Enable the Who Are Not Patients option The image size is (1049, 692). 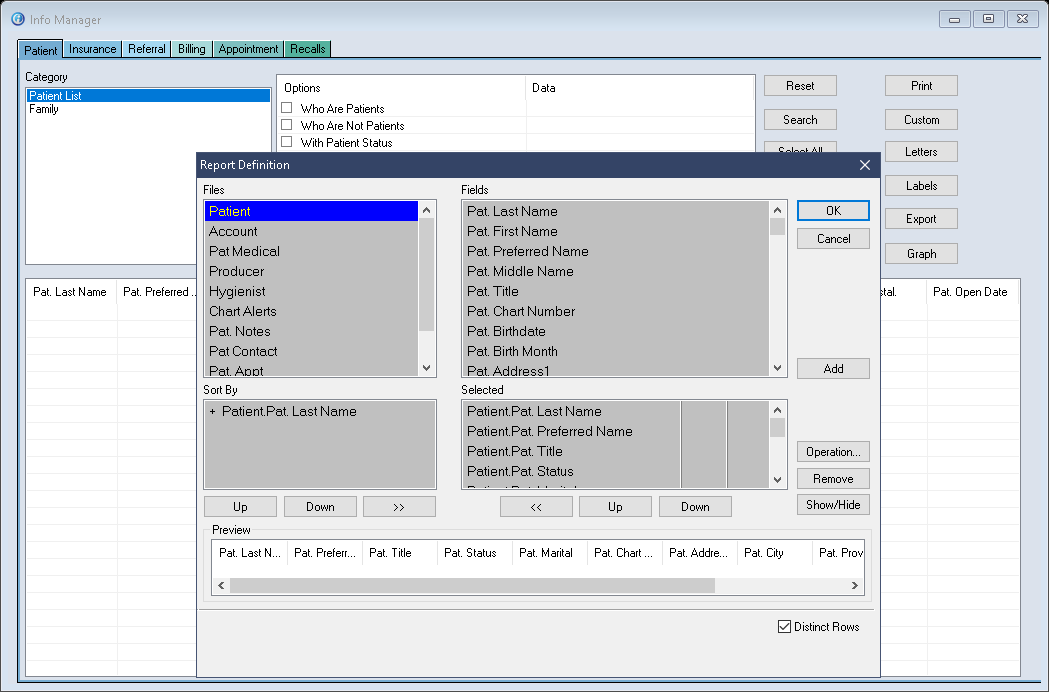point(287,125)
